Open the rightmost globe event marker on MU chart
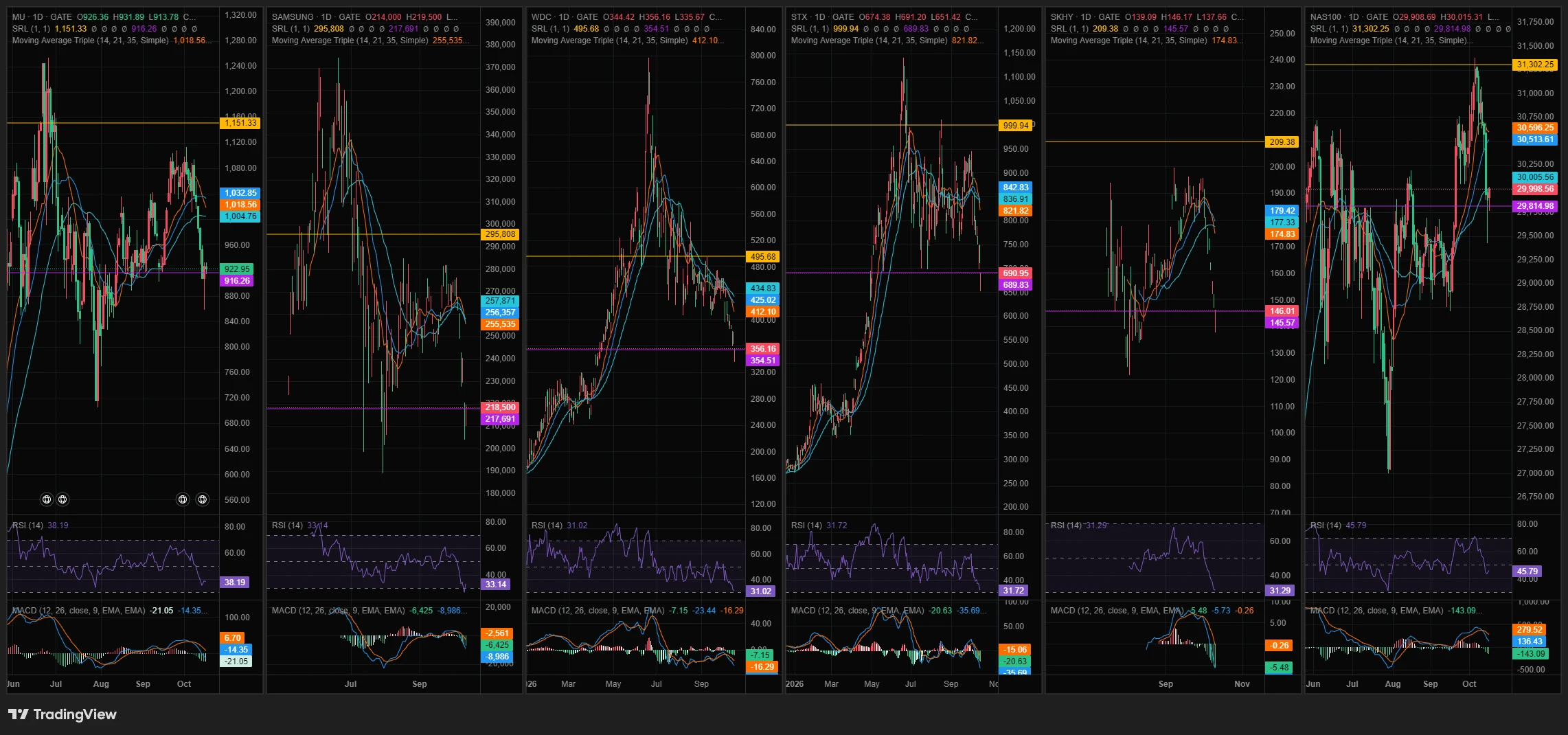This screenshot has width=1568, height=735. 203,499
